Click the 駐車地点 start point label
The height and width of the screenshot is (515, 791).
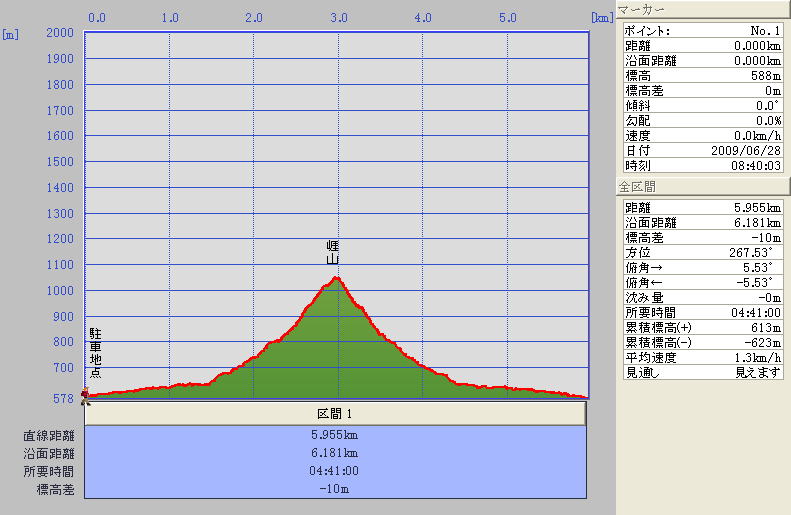coord(95,353)
